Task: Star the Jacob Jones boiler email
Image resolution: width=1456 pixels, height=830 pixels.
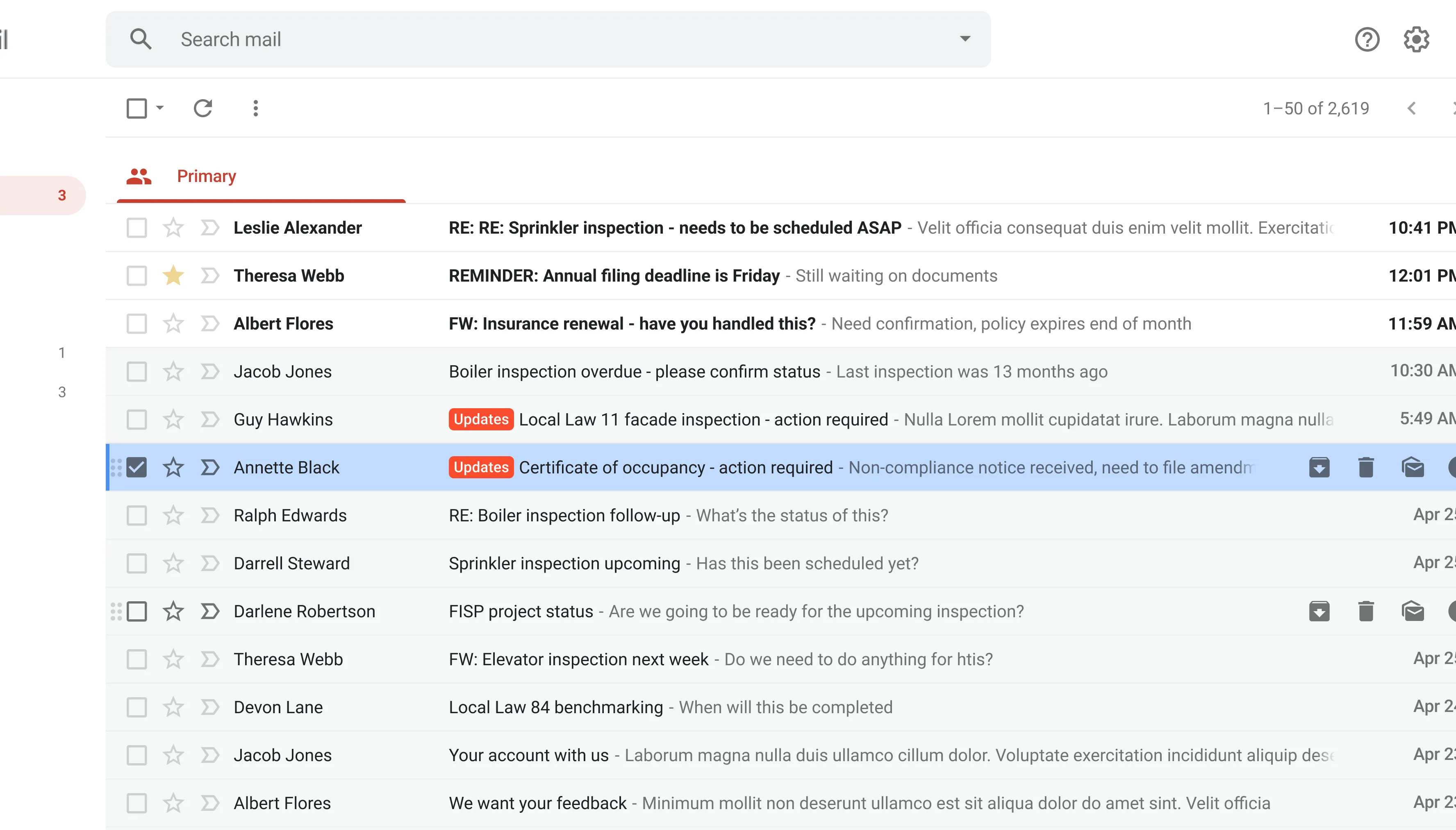Action: coord(173,372)
